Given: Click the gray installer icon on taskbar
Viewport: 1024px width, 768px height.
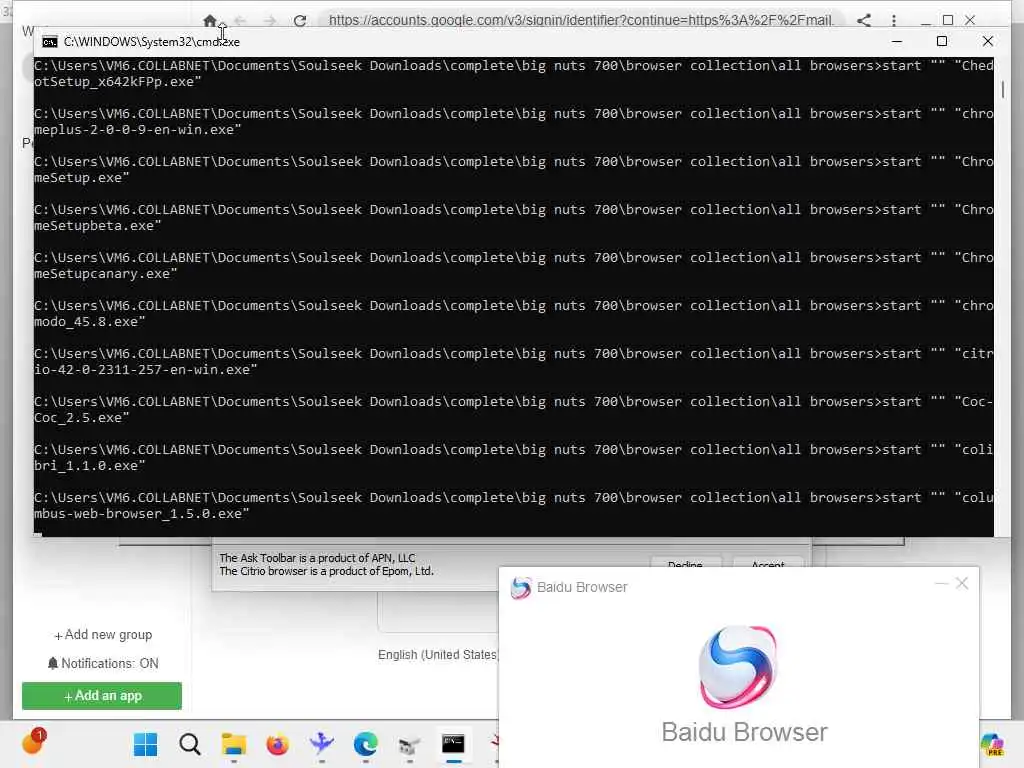Looking at the screenshot, I should [x=409, y=744].
